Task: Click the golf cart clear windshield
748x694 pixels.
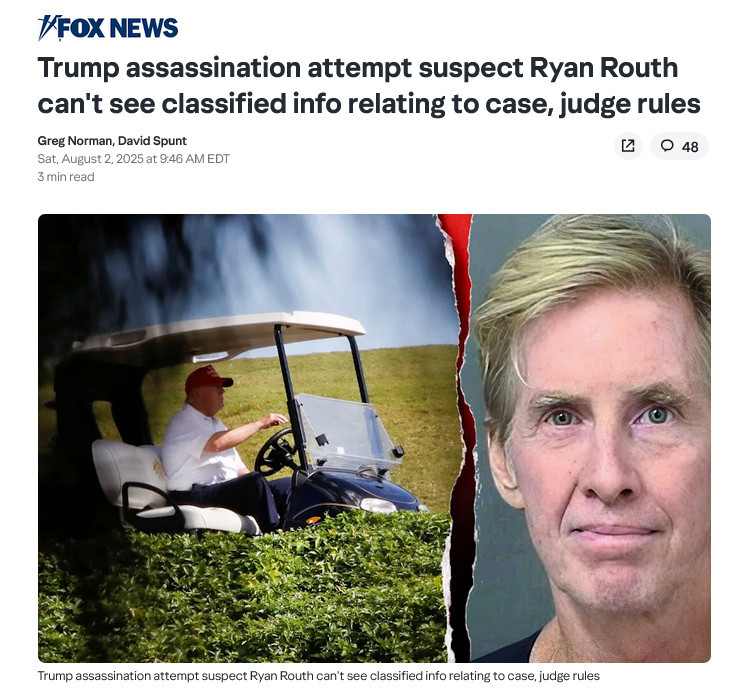Action: [346, 432]
